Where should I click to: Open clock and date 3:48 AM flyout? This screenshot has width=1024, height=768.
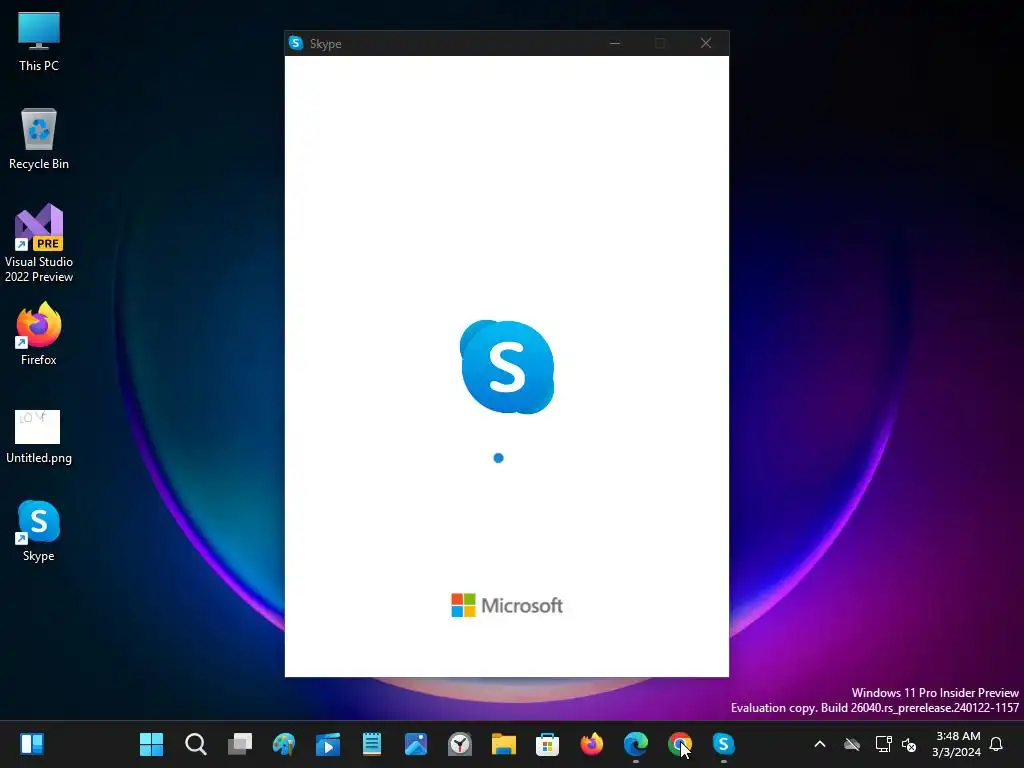(957, 744)
